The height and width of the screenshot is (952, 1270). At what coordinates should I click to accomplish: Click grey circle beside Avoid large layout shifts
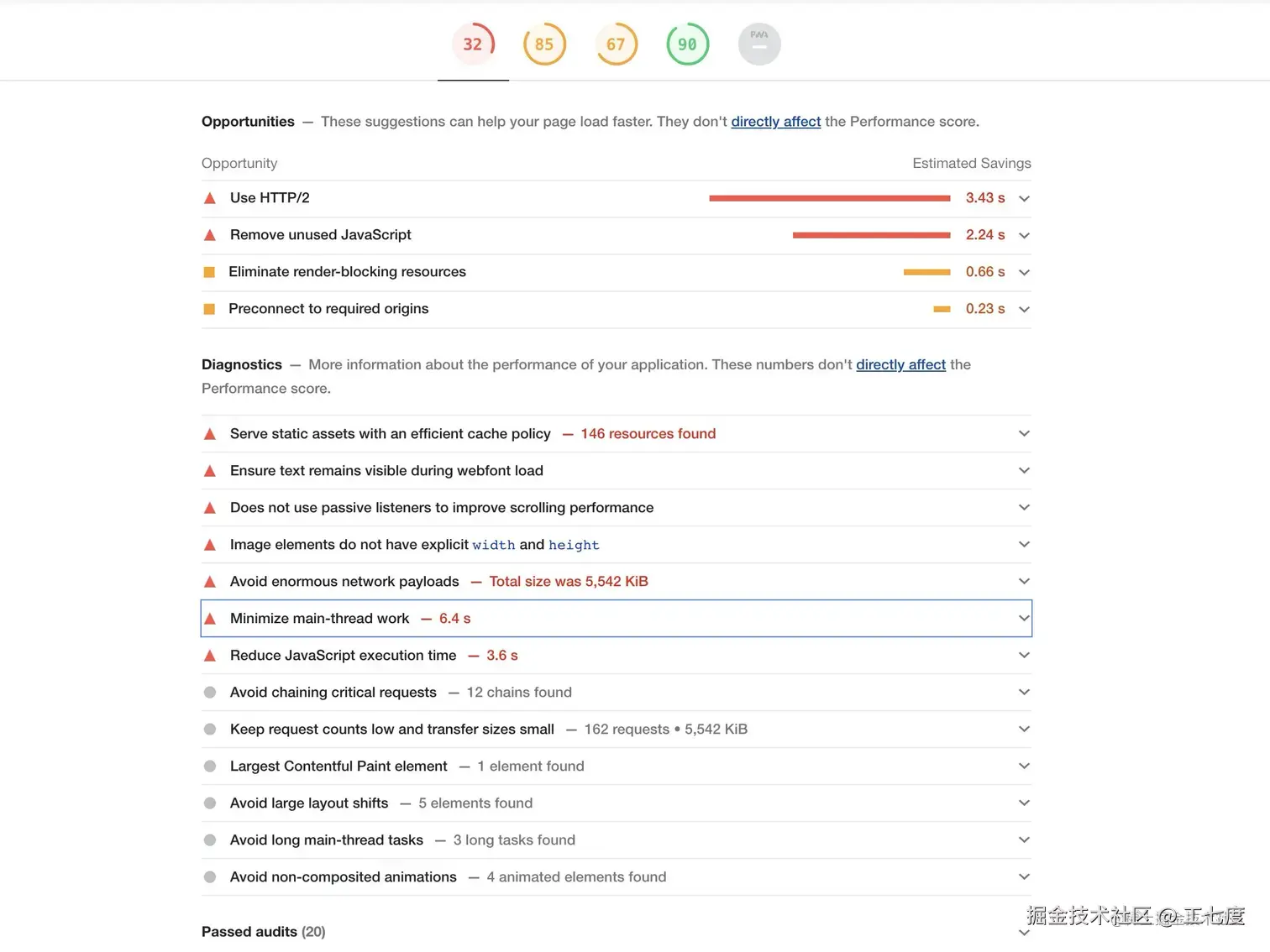coord(210,803)
